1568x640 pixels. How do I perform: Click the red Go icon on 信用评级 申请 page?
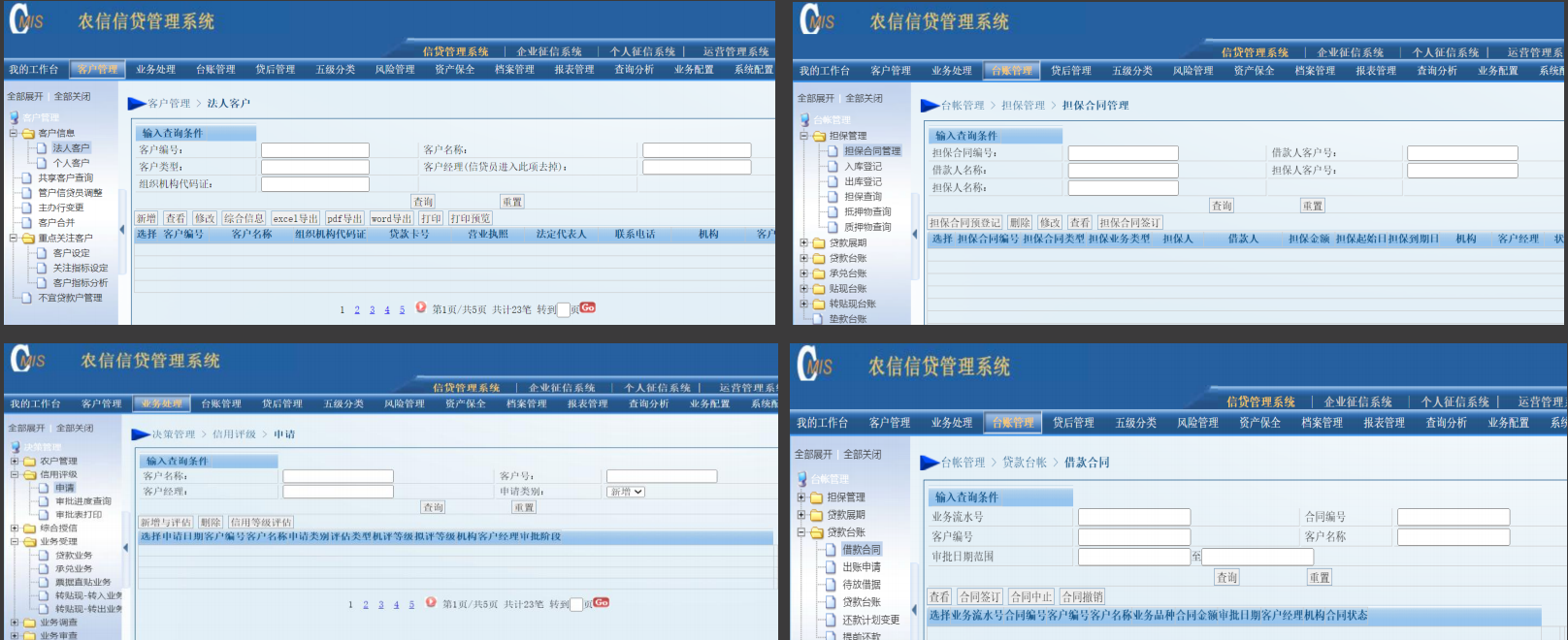(x=601, y=602)
